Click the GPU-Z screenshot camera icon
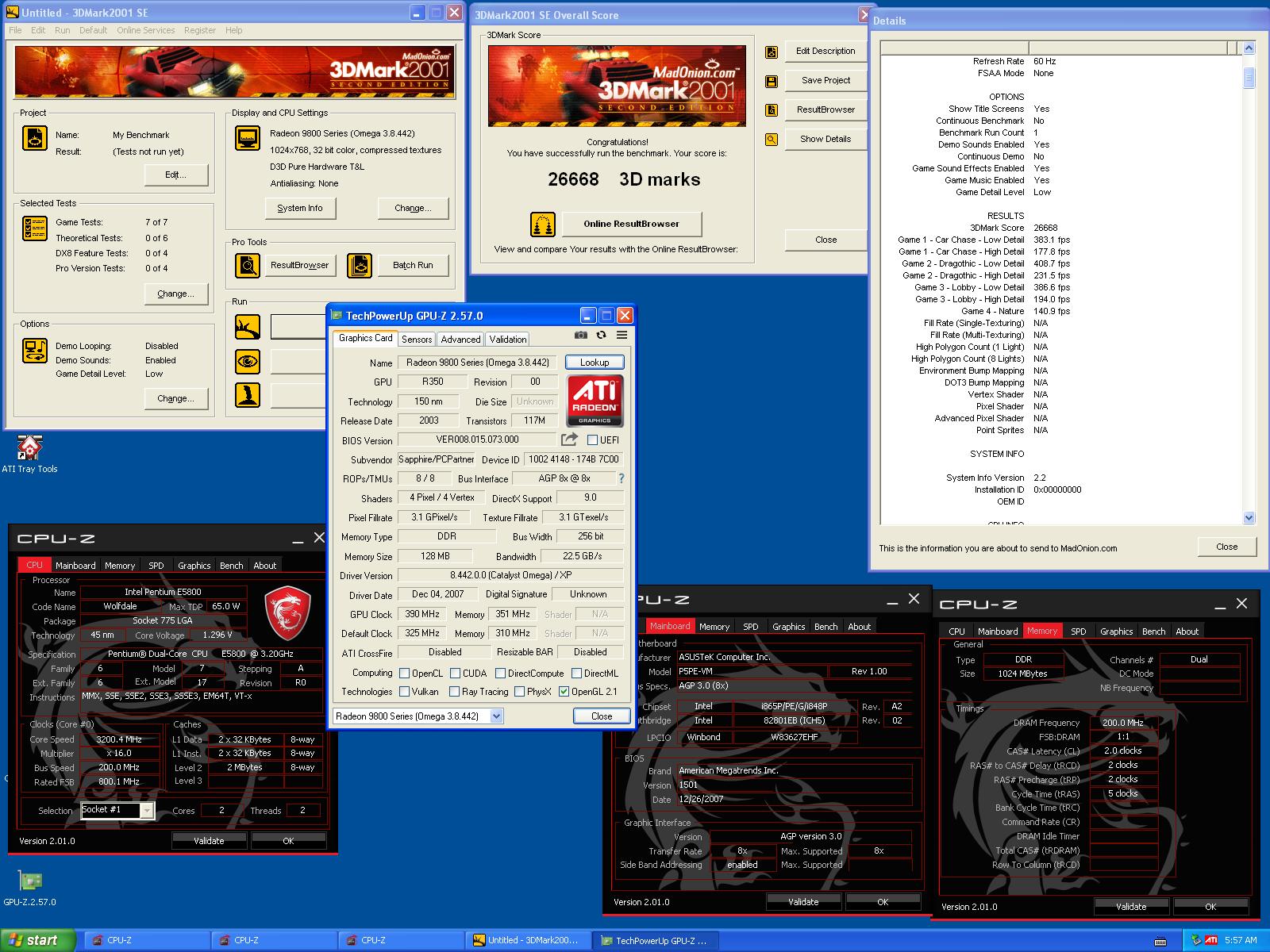Viewport: 1270px width, 952px height. tap(581, 336)
